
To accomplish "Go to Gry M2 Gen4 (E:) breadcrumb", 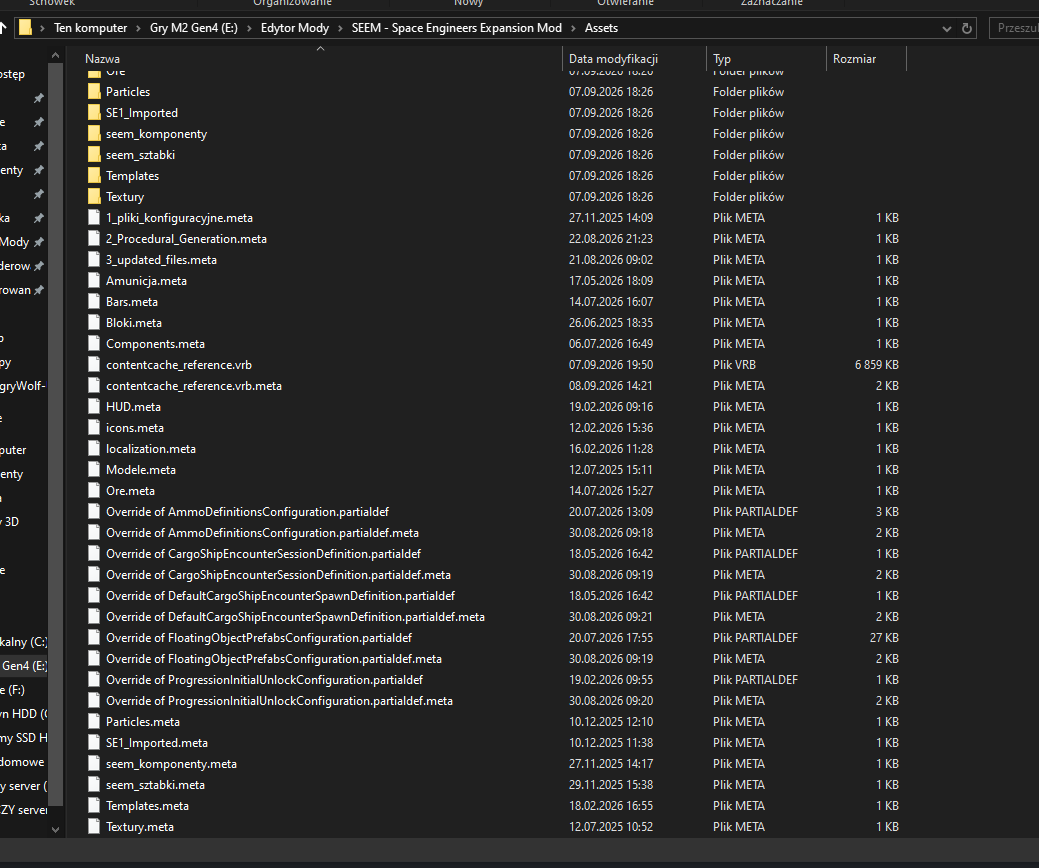I will tap(193, 28).
